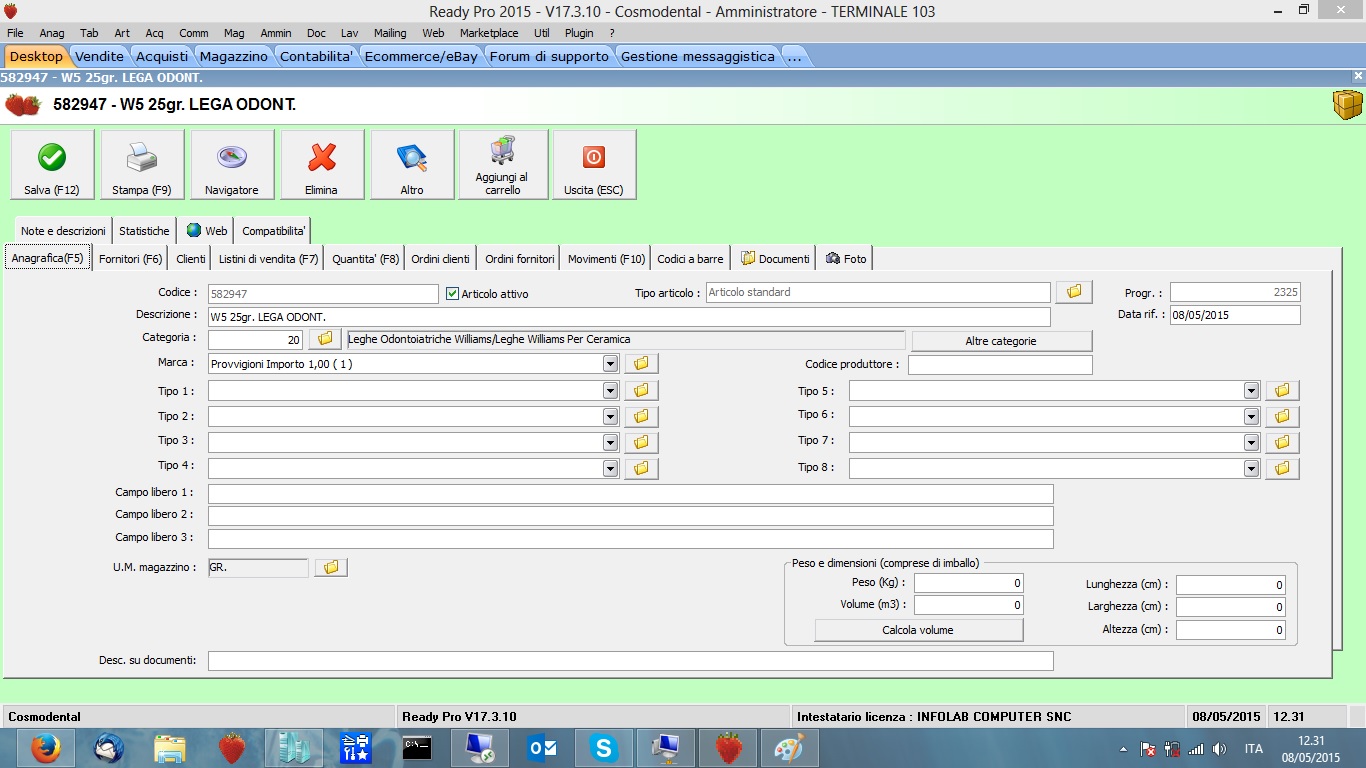Expand the Tipo 8 dropdown
Viewport: 1366px width, 768px height.
point(1251,467)
